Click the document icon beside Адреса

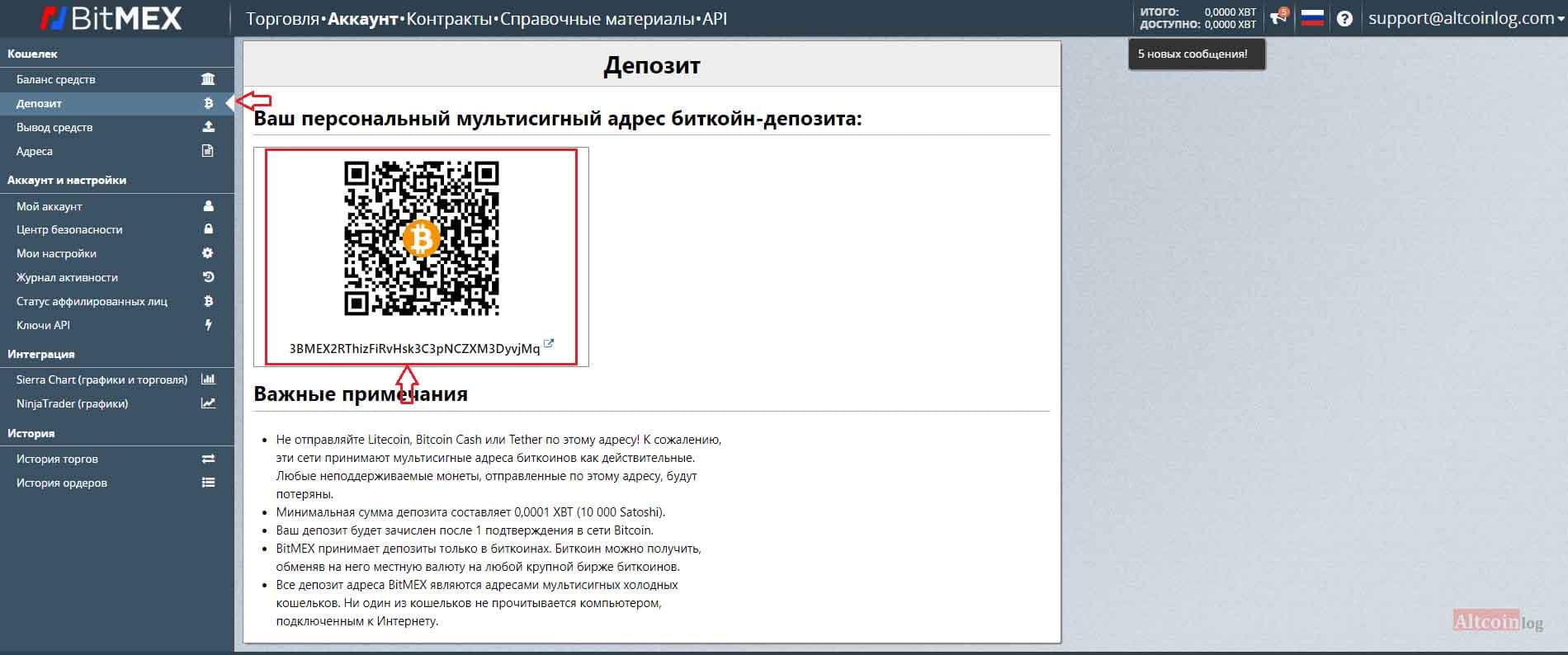click(208, 151)
